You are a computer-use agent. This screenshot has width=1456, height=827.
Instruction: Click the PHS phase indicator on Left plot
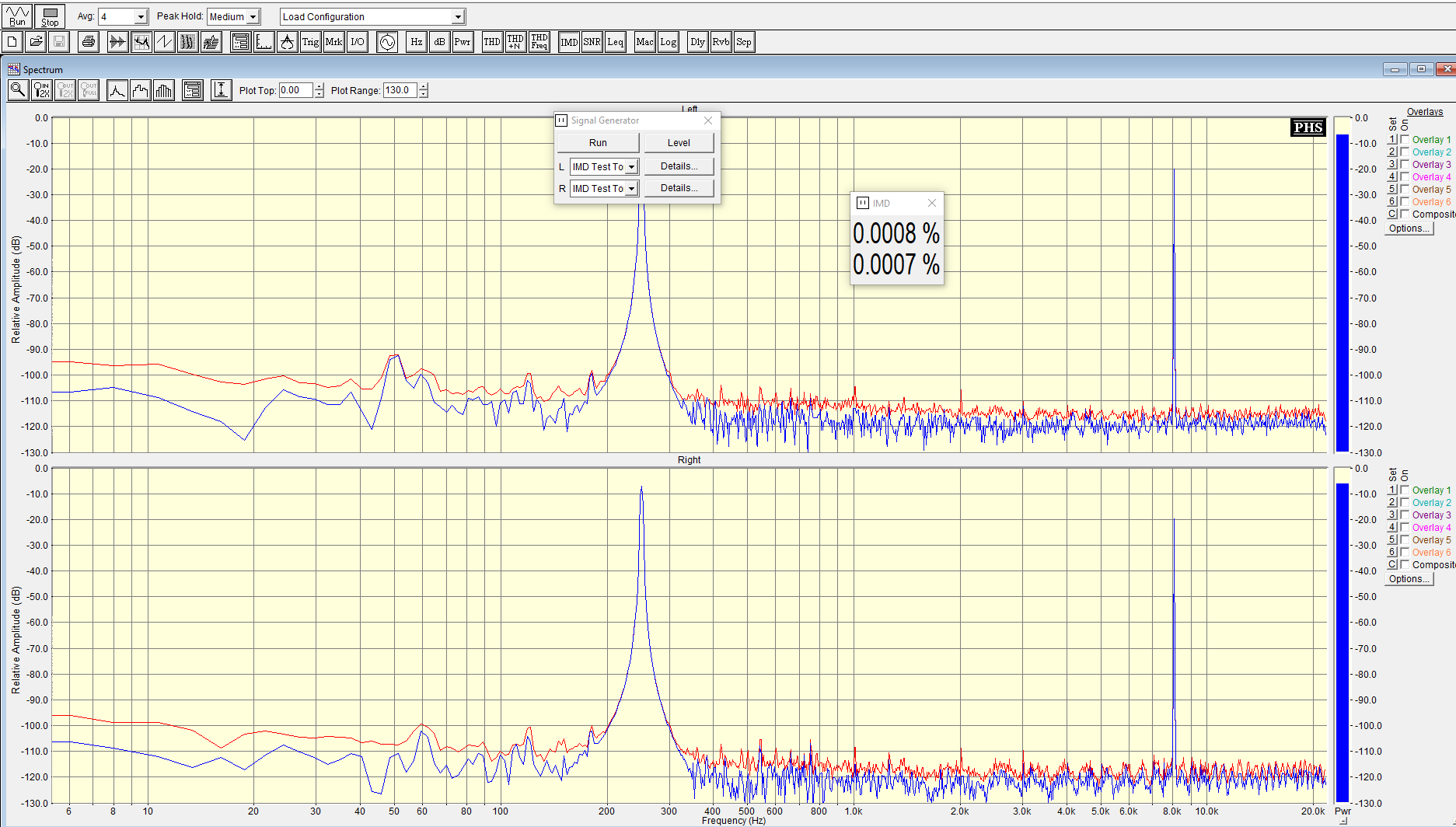tap(1308, 127)
